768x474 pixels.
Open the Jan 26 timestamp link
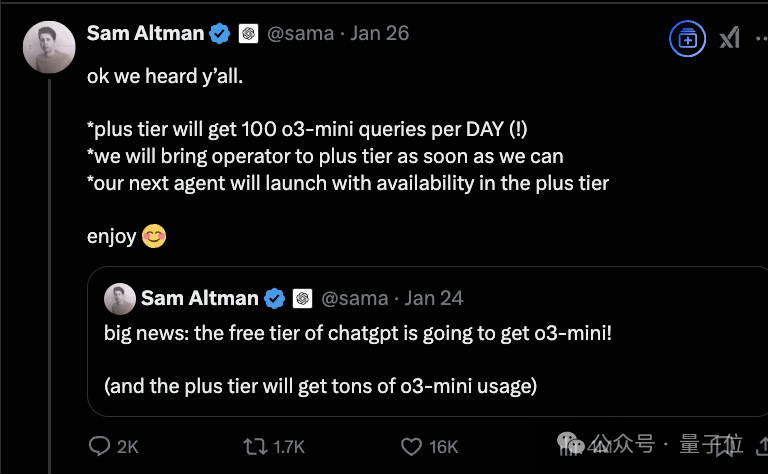380,34
